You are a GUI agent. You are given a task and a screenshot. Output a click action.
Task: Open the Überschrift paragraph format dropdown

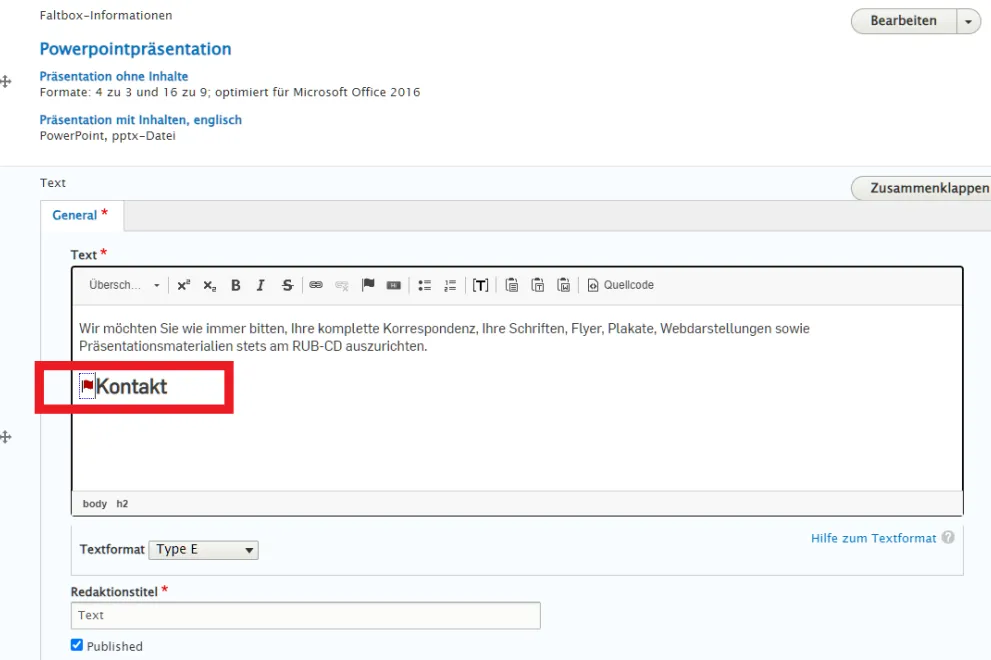point(124,285)
